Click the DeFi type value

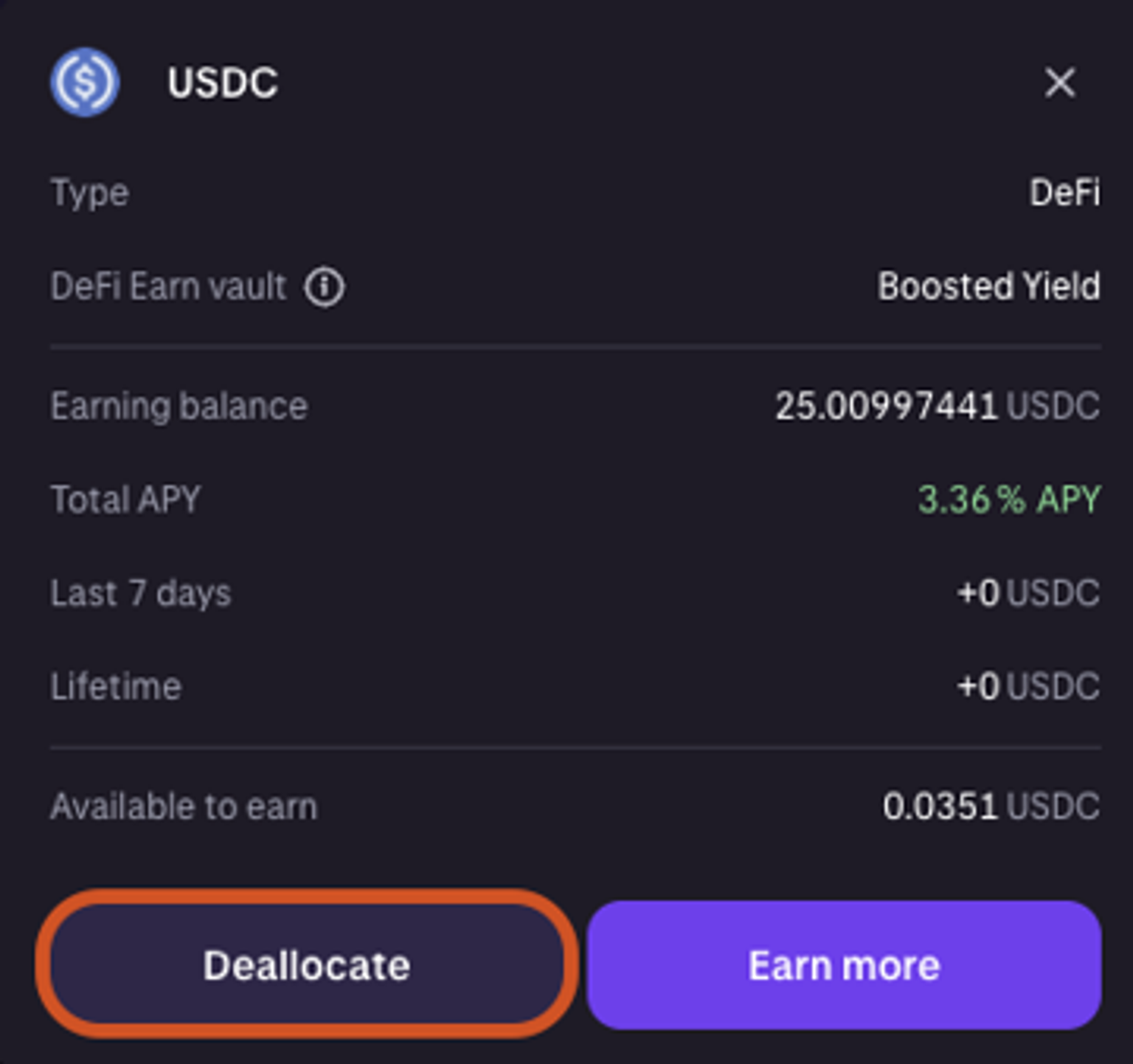pyautogui.click(x=1064, y=193)
